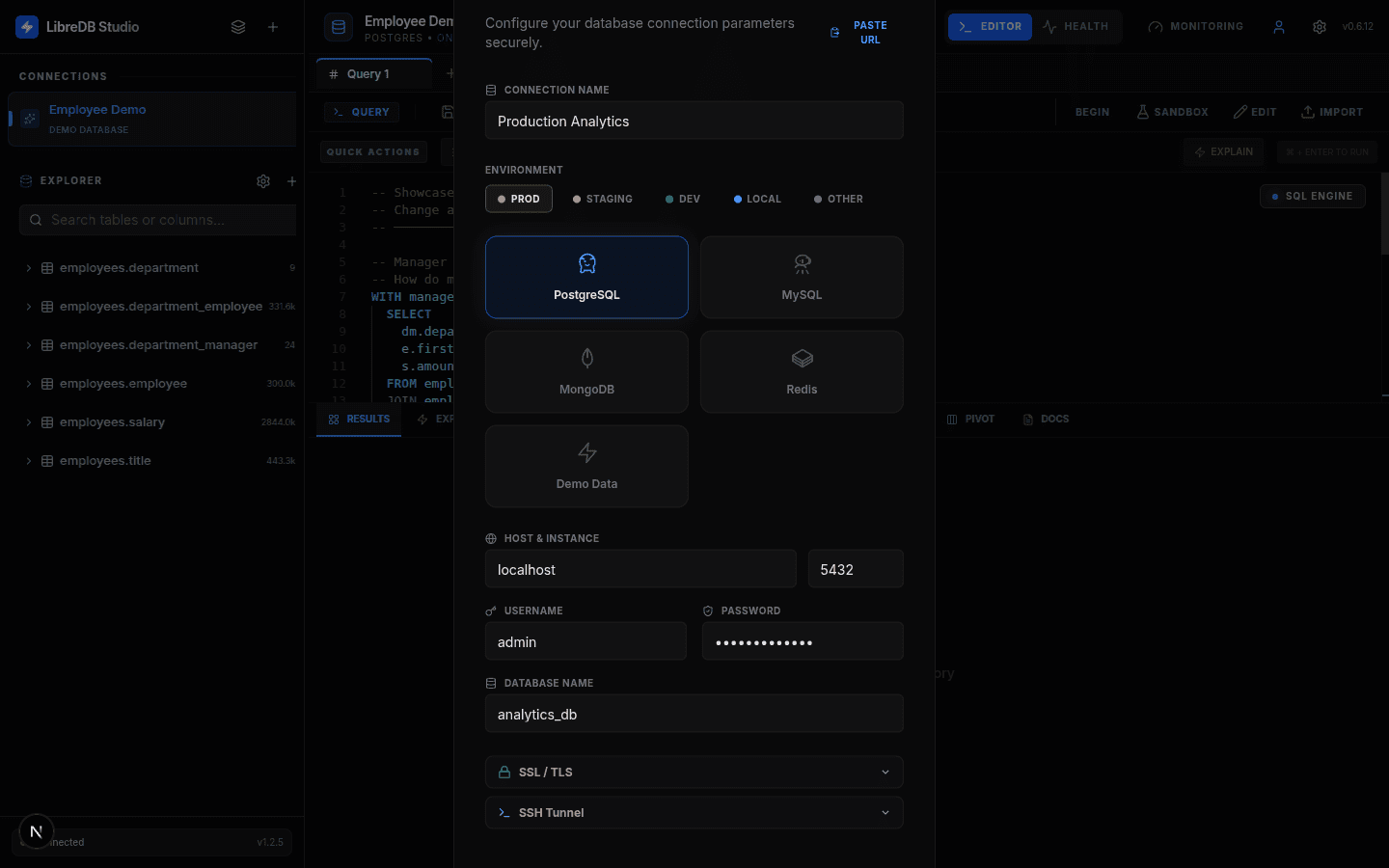Expand the SSH Tunnel section

click(694, 813)
